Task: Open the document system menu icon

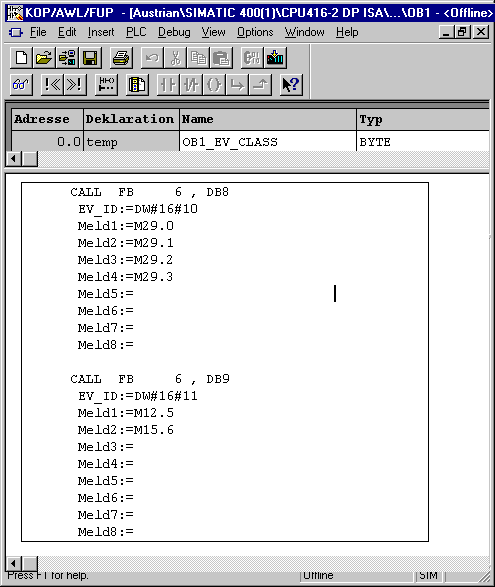Action: 16,32
